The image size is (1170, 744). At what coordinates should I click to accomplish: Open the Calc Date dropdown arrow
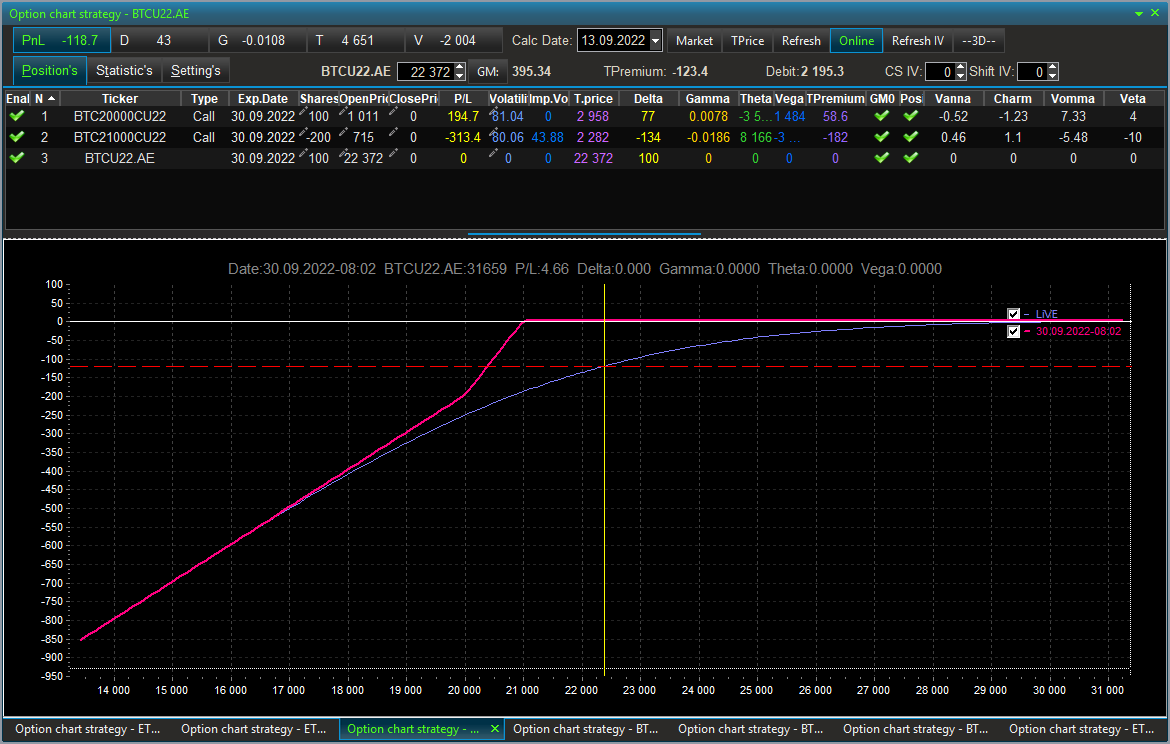[655, 40]
